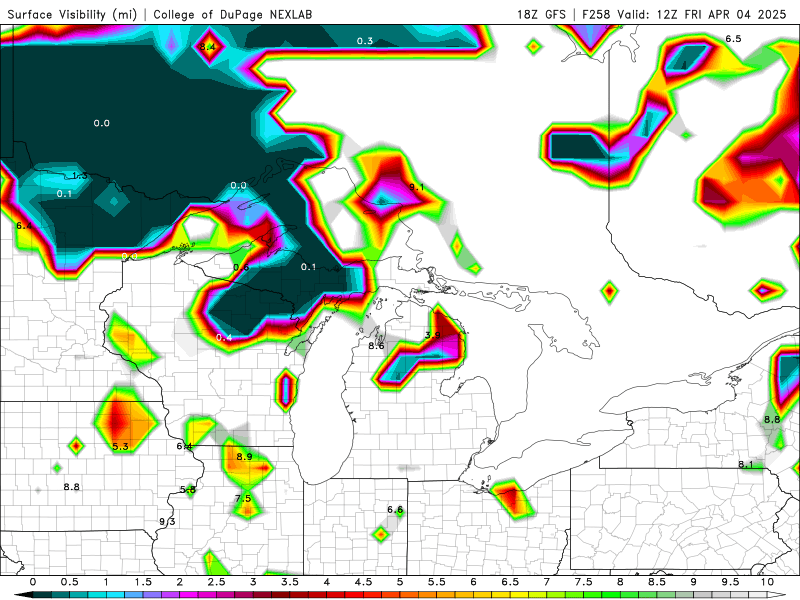800x600 pixels.
Task: Click the '6' label on the color scale
Action: point(473,582)
